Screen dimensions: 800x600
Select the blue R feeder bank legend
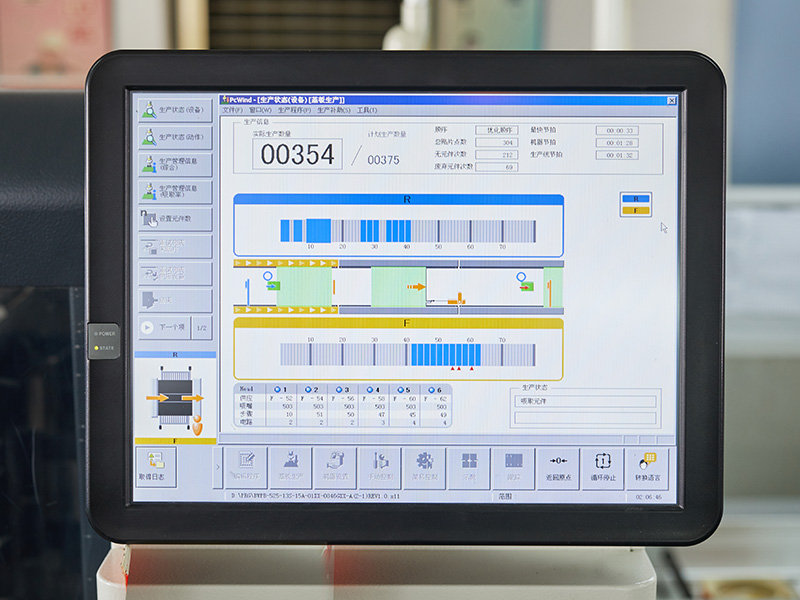(x=636, y=198)
